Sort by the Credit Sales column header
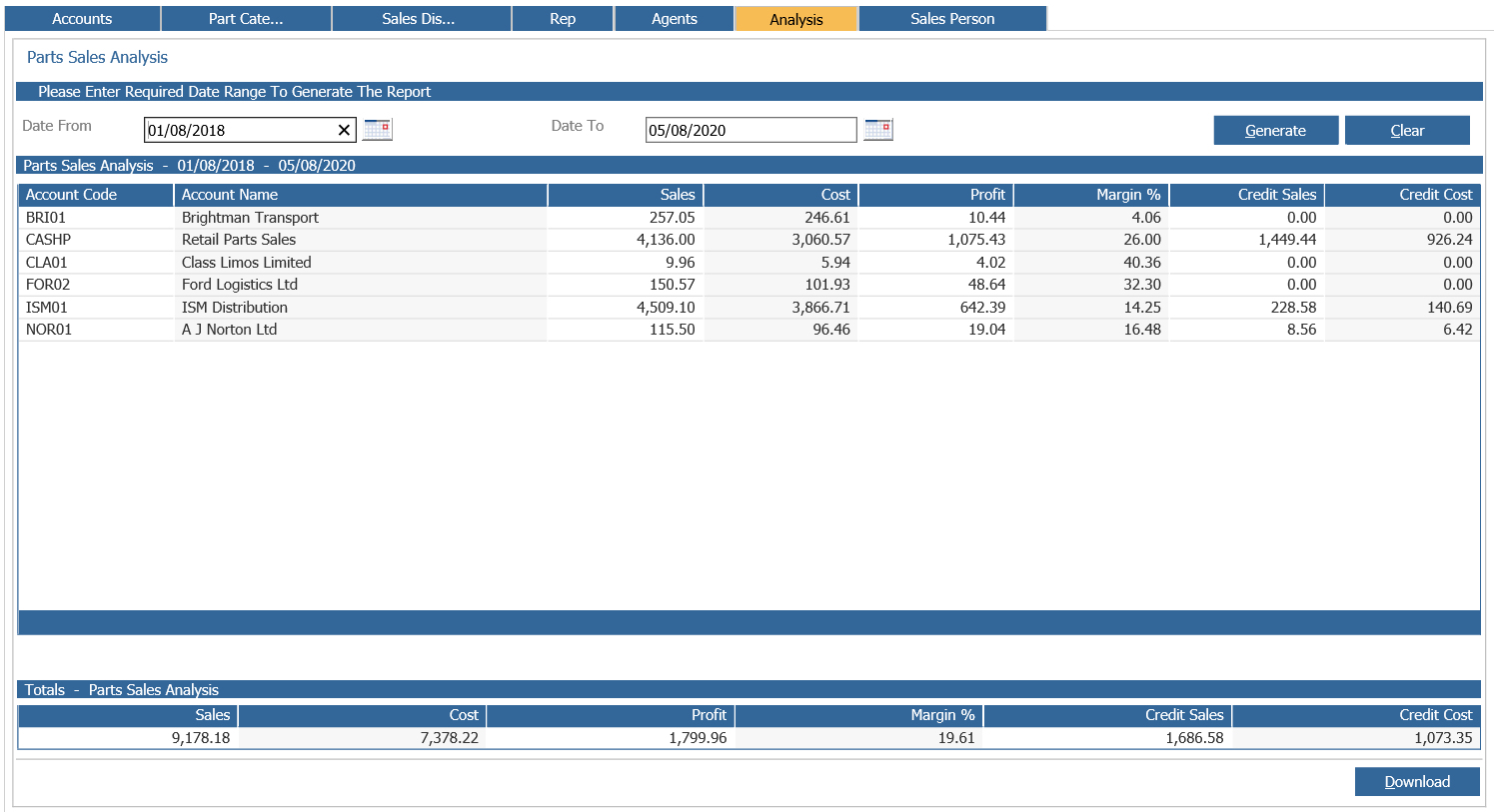Image resolution: width=1494 pixels, height=812 pixels. [x=1247, y=195]
